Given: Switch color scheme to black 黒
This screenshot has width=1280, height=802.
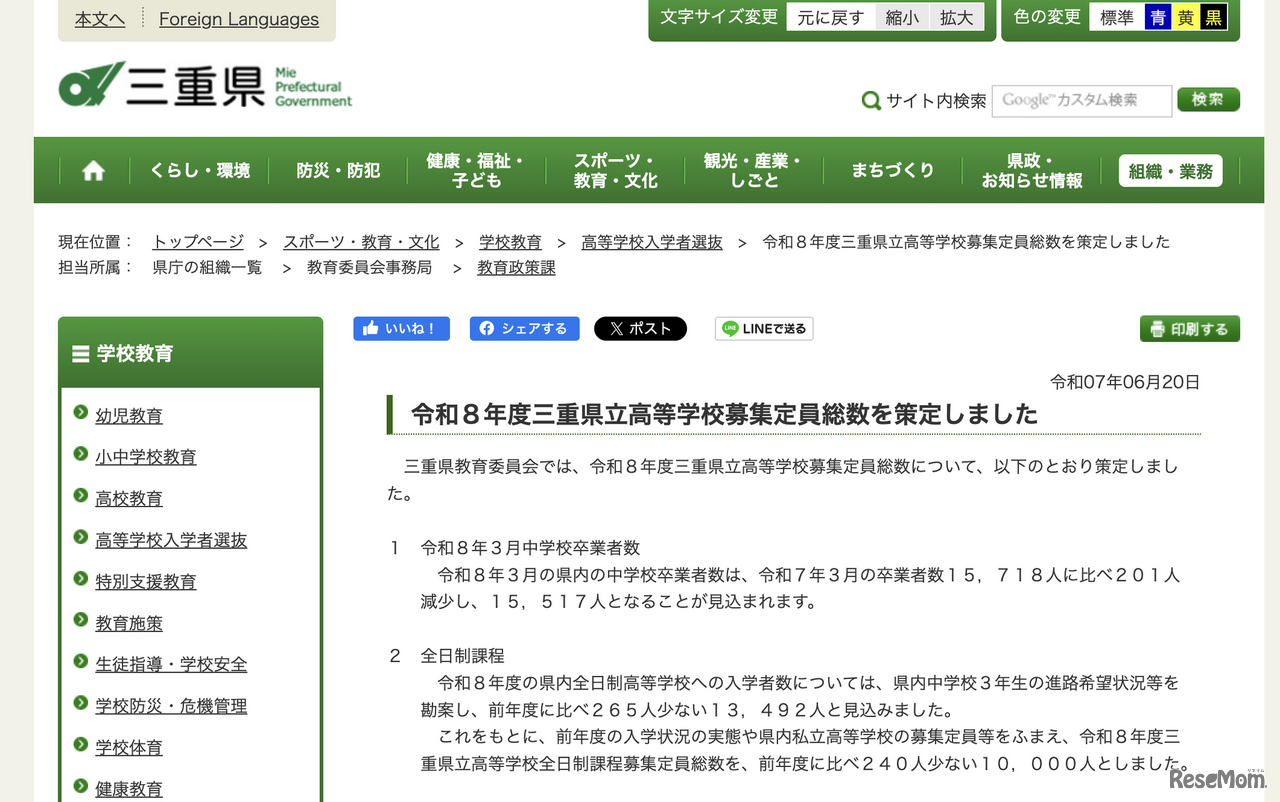Looking at the screenshot, I should (1214, 17).
